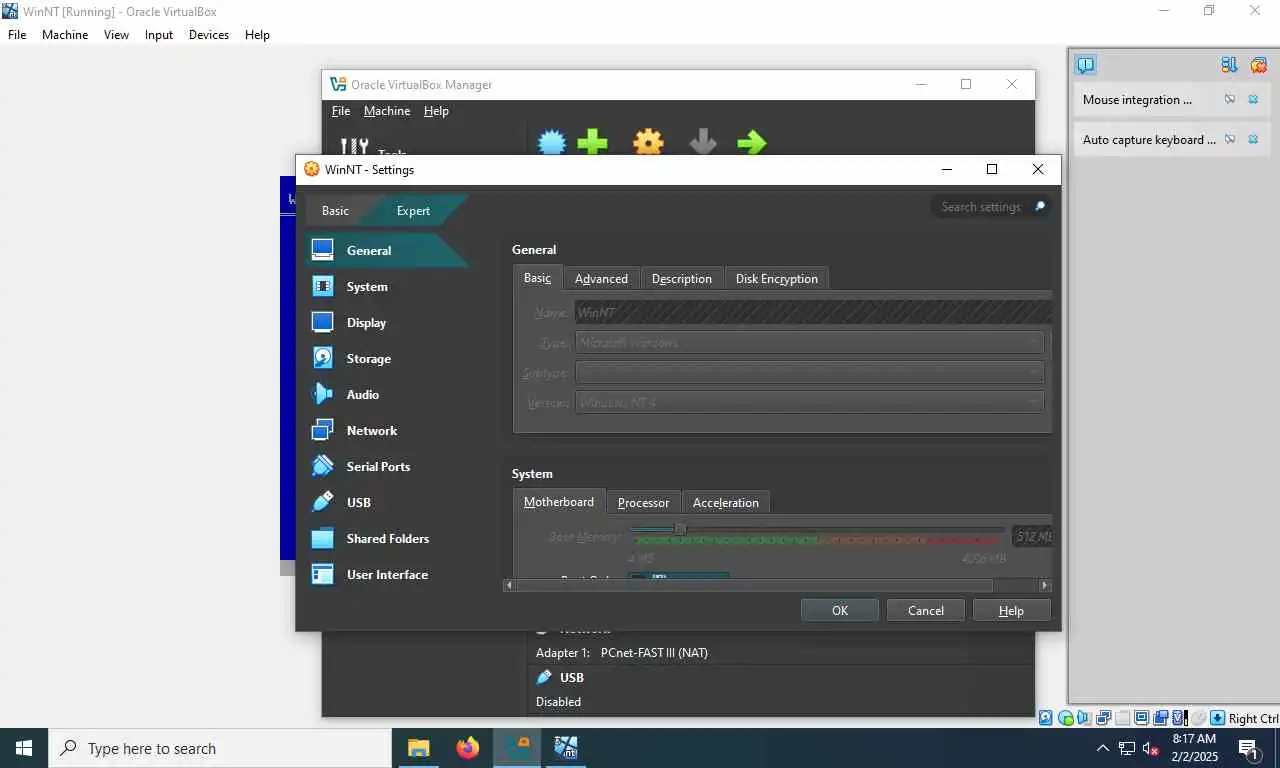Show hidden icons in system tray
Image resolution: width=1280 pixels, height=768 pixels.
[x=1103, y=748]
